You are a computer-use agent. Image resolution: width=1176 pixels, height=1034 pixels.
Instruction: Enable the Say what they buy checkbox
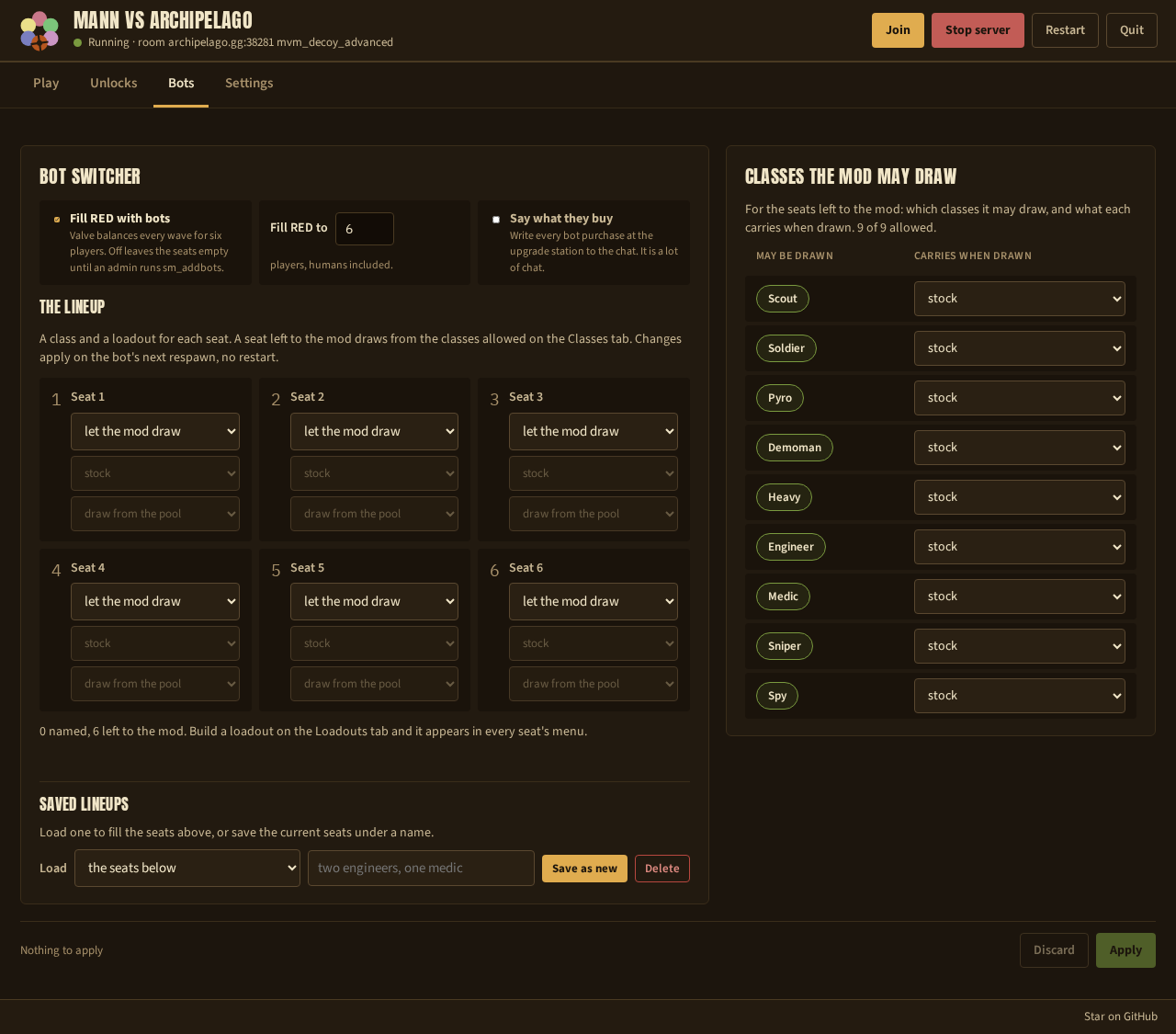click(x=496, y=220)
